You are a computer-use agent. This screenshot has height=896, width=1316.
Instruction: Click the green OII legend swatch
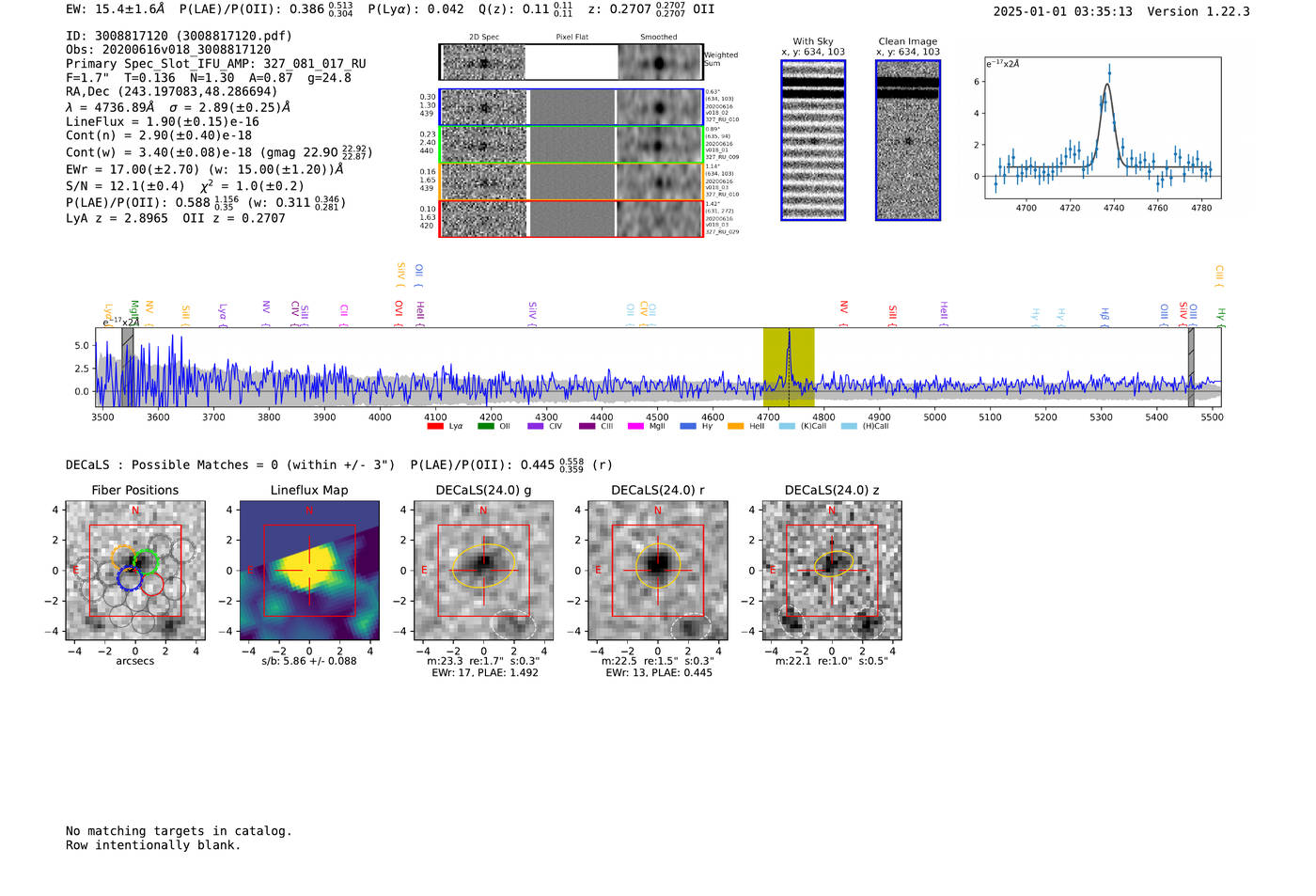(x=485, y=426)
